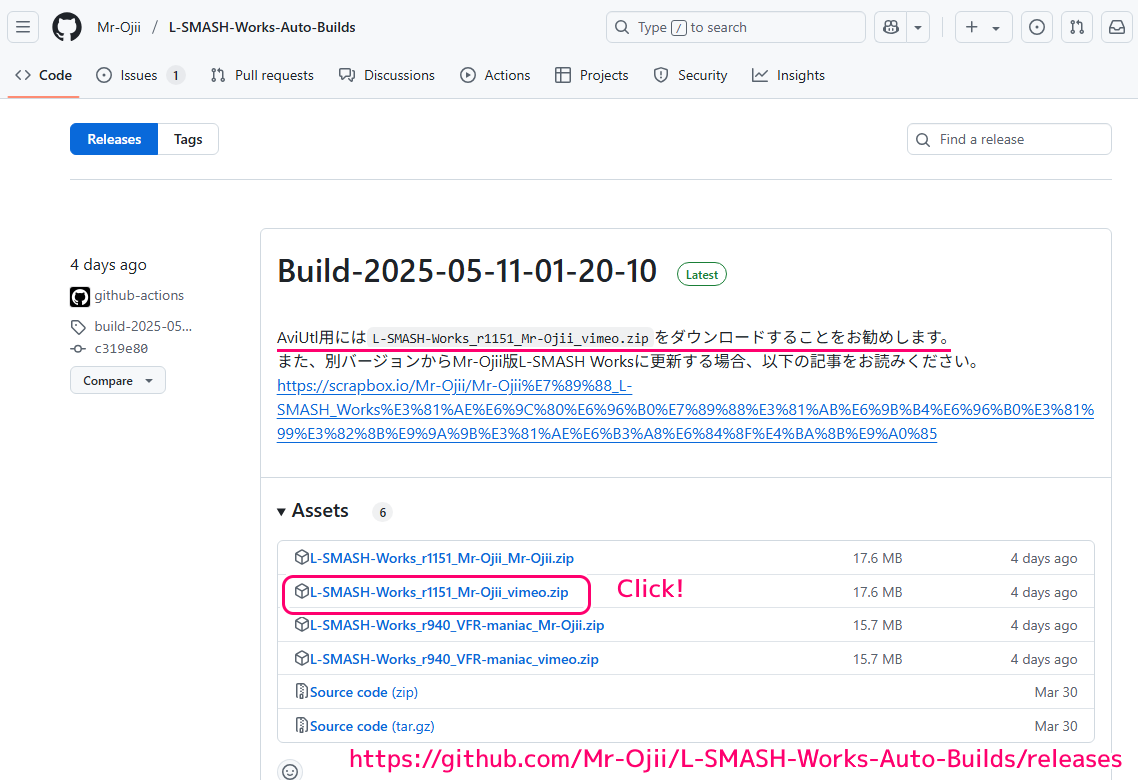Switch to the Tags tab
Viewport: 1138px width, 780px height.
click(x=188, y=139)
